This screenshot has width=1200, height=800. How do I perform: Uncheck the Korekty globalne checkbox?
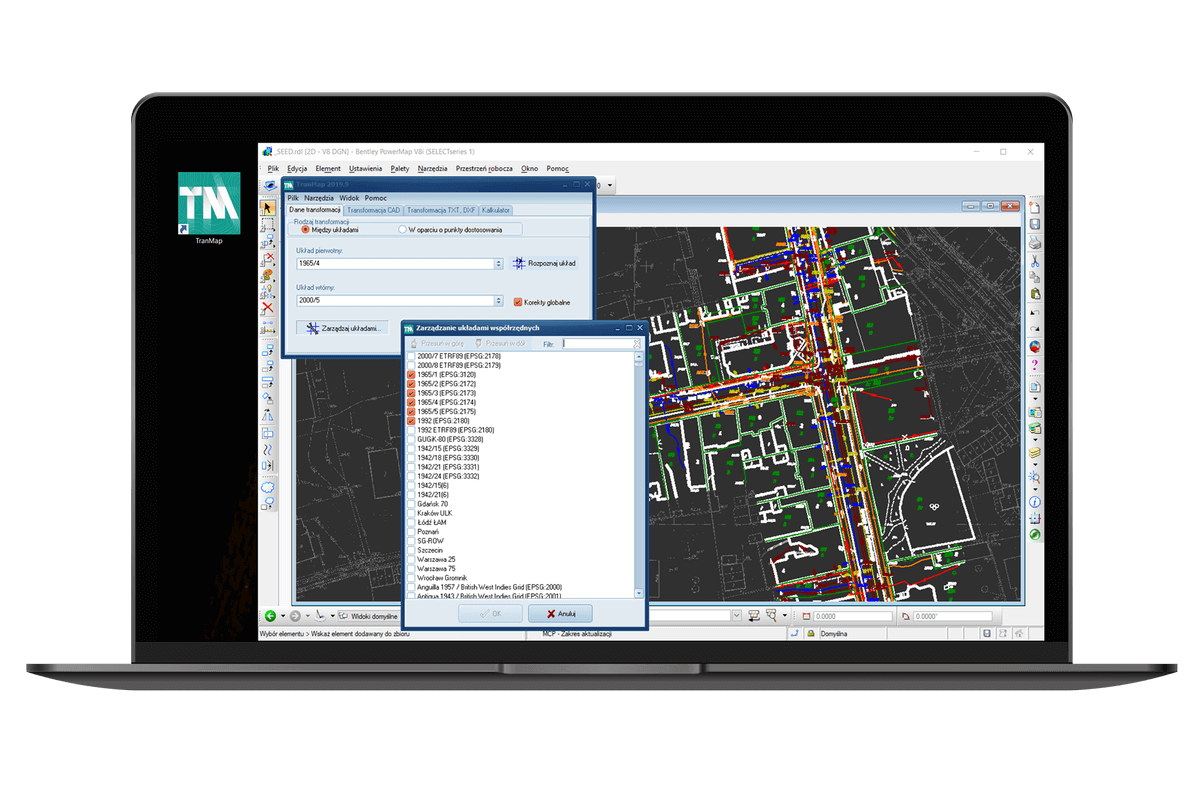coord(517,301)
